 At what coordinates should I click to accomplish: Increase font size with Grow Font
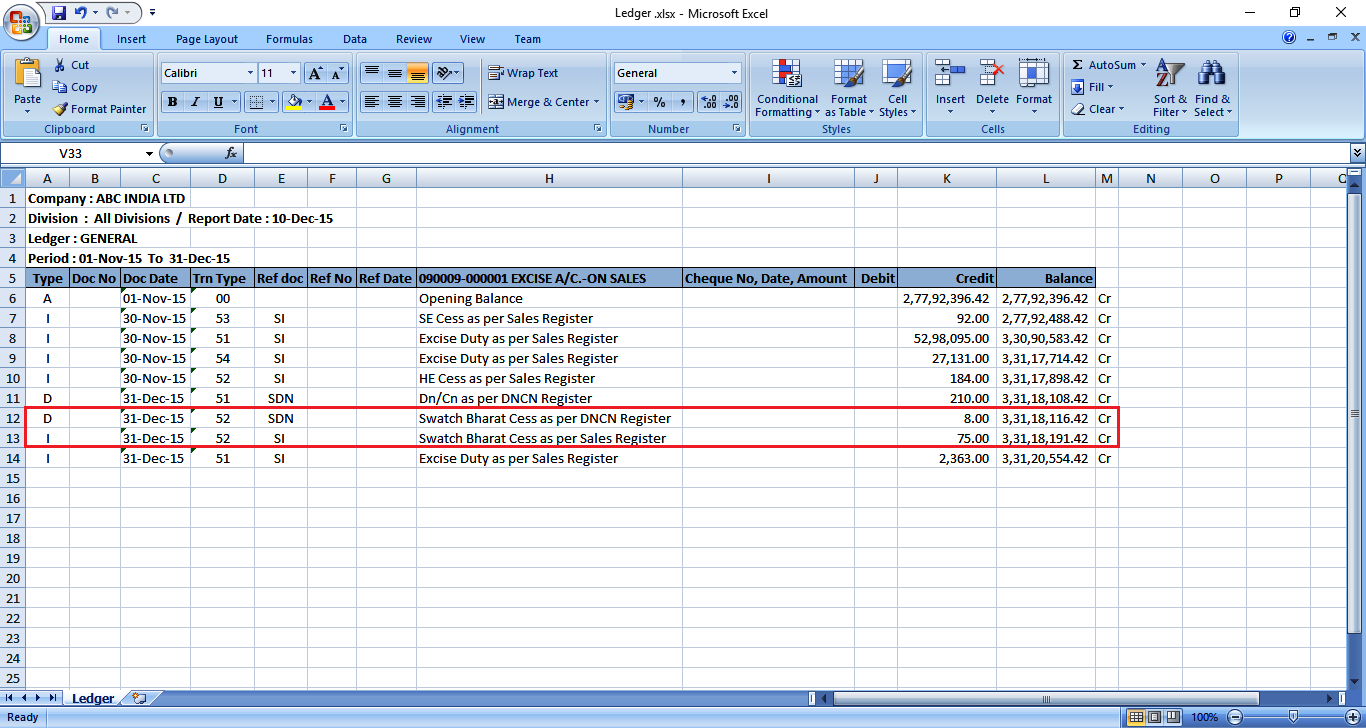click(315, 73)
